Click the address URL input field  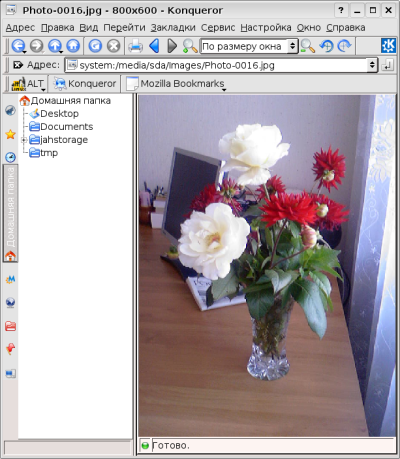click(217, 65)
